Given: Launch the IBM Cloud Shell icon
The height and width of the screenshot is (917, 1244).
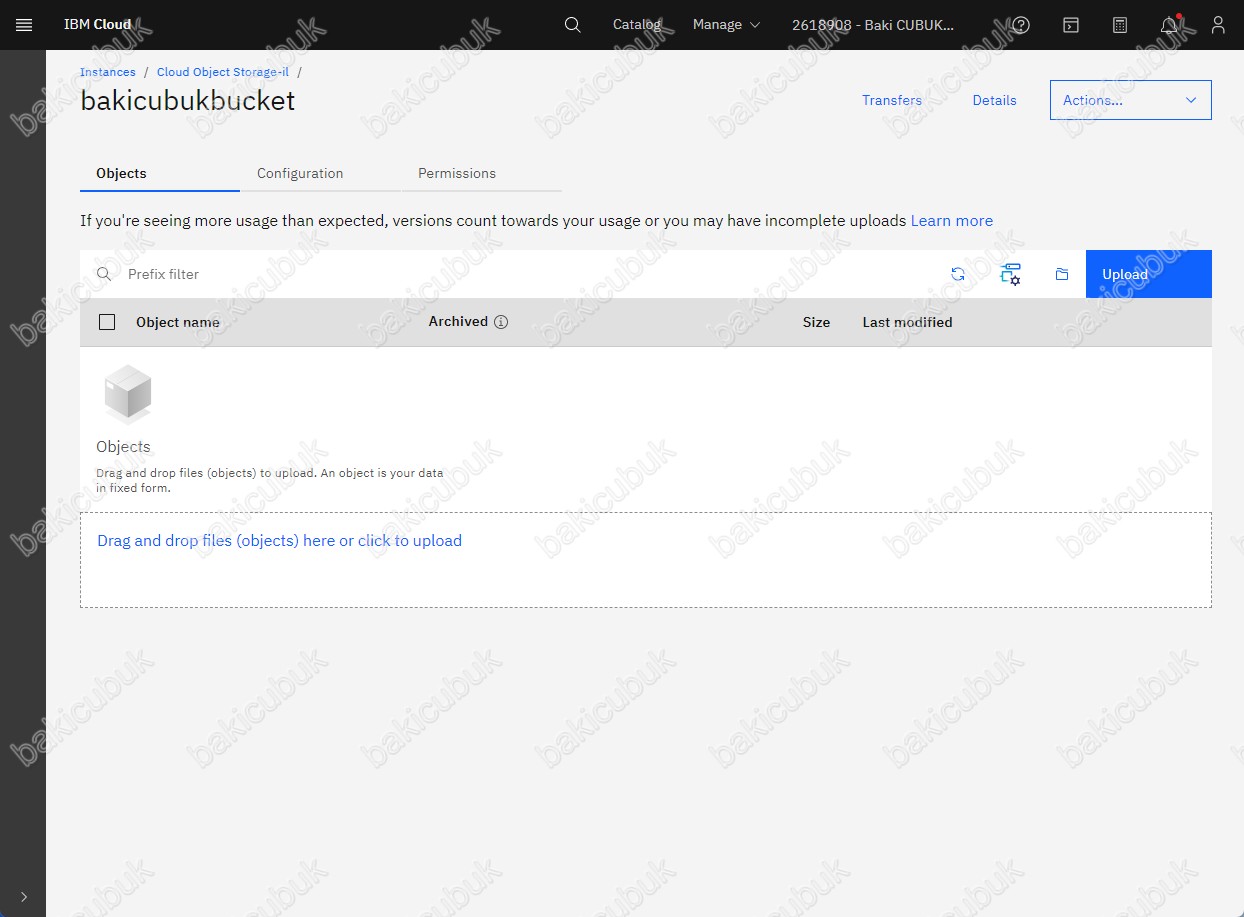Looking at the screenshot, I should coord(1070,25).
